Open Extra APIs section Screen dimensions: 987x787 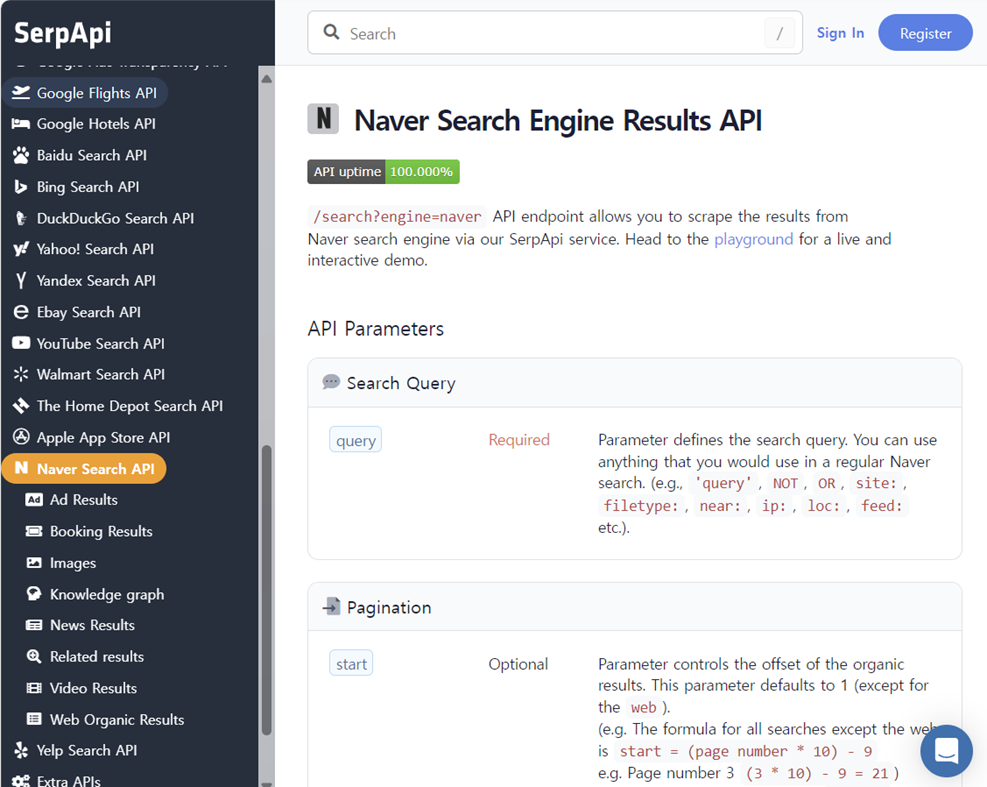coord(69,781)
